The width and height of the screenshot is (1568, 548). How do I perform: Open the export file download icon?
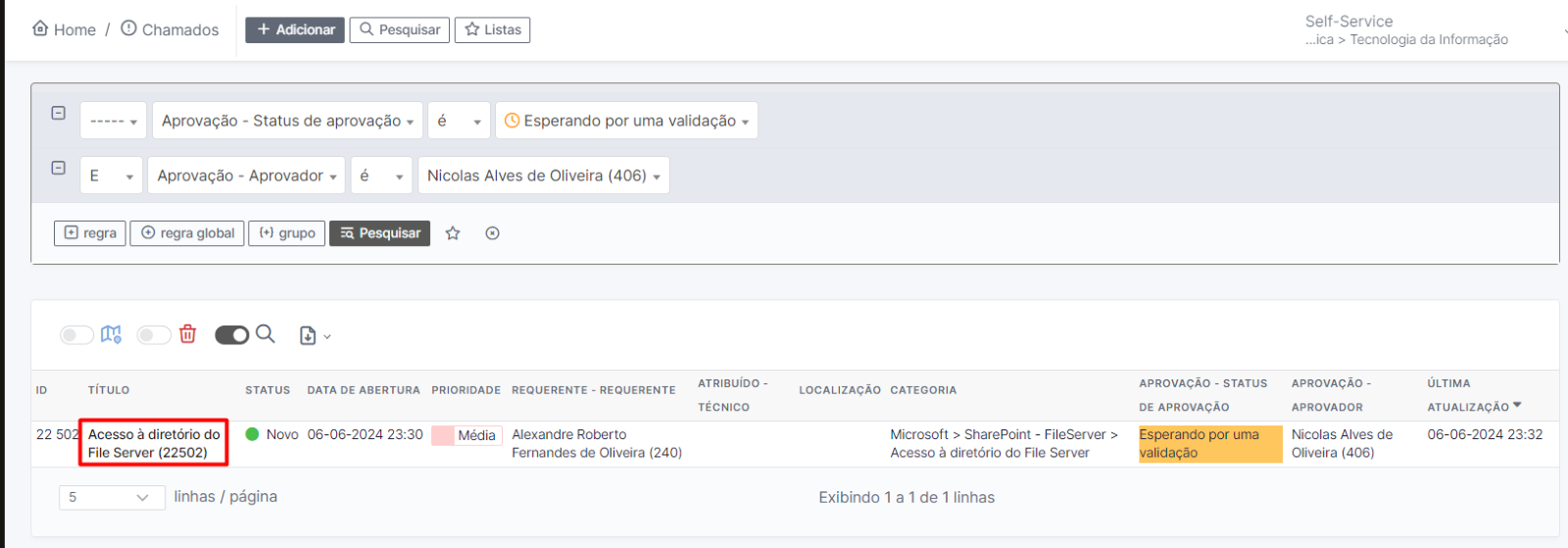tap(309, 335)
